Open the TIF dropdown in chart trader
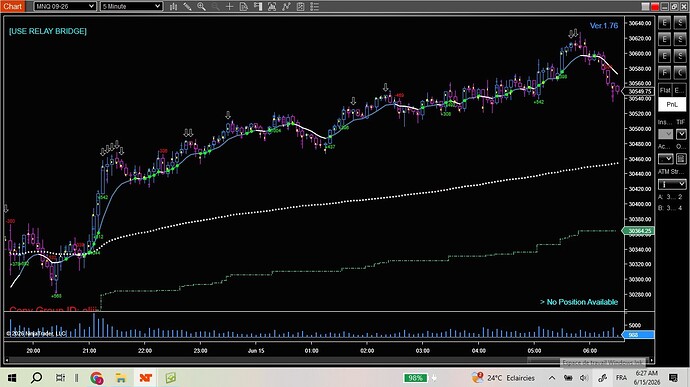 681,134
